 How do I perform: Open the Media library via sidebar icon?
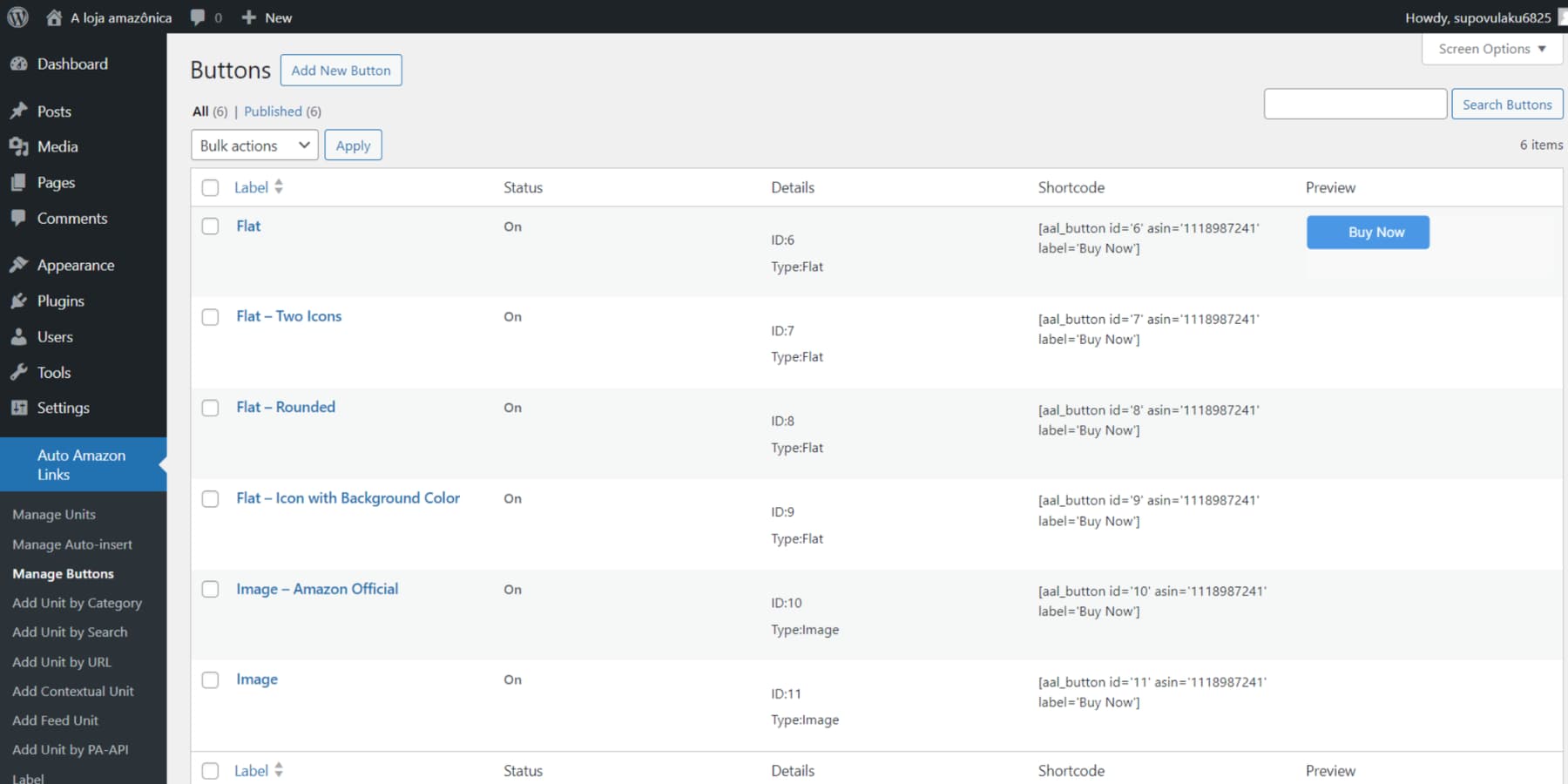(x=19, y=146)
